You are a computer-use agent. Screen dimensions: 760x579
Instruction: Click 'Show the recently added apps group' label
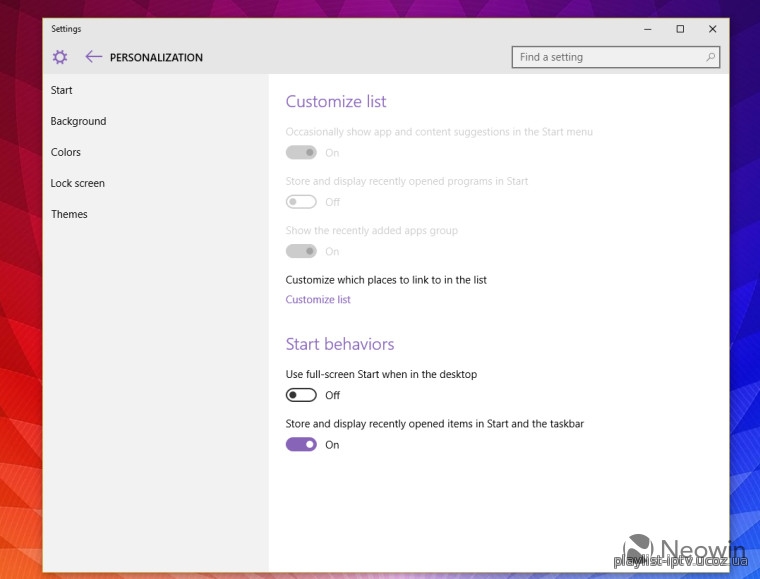372,230
